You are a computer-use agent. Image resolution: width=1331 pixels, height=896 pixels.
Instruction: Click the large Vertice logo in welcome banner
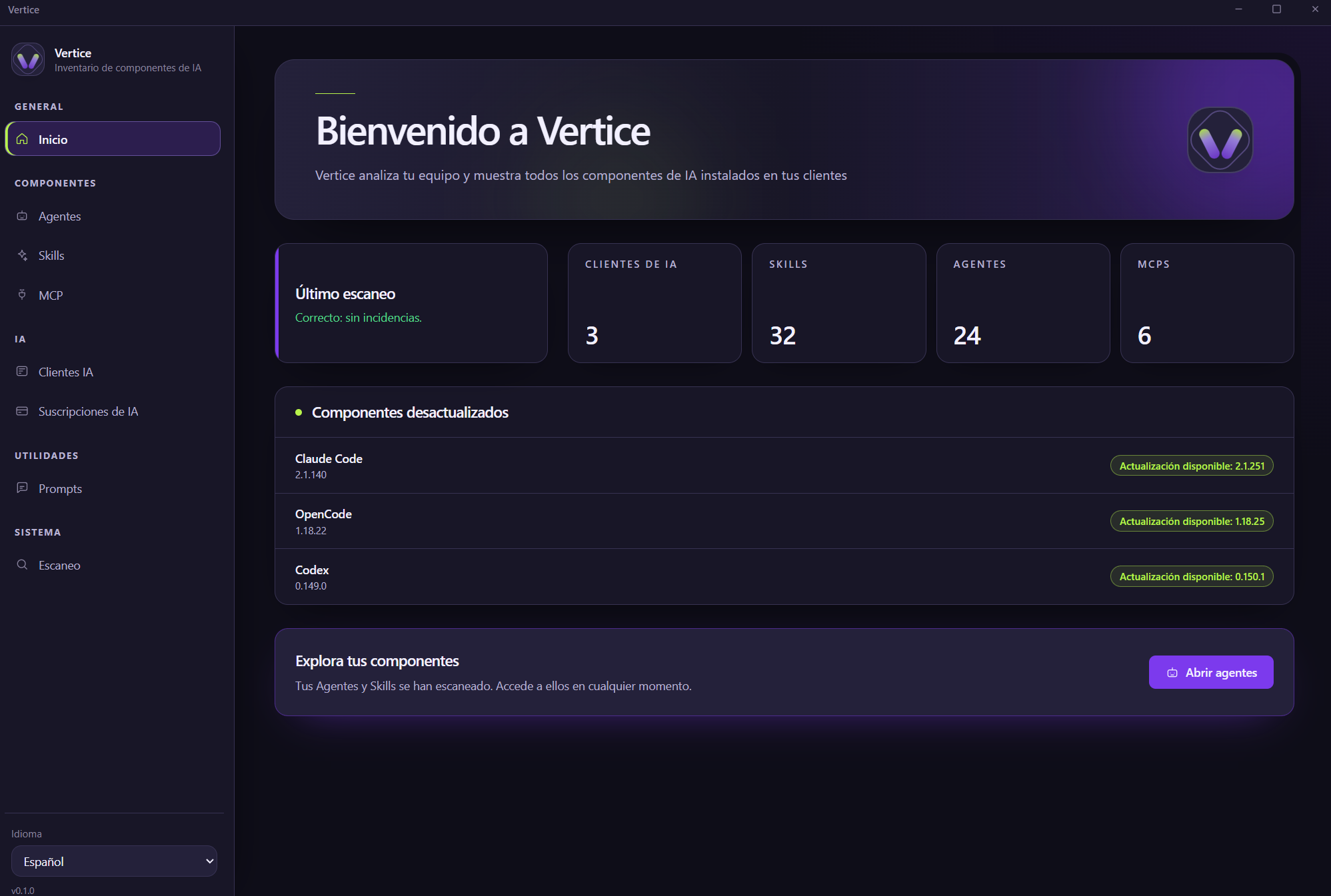pyautogui.click(x=1220, y=140)
